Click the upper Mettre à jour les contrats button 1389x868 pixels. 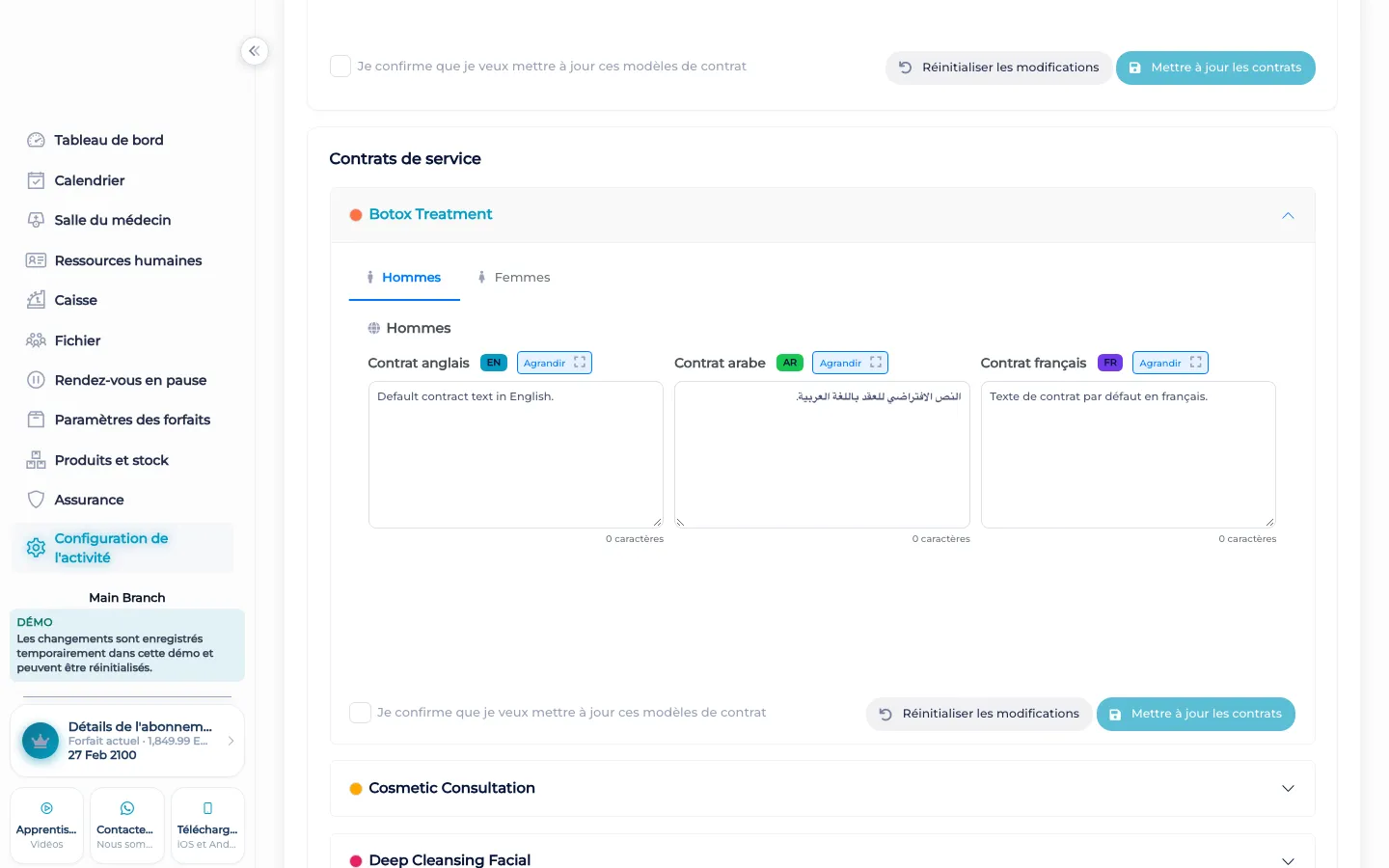point(1215,68)
